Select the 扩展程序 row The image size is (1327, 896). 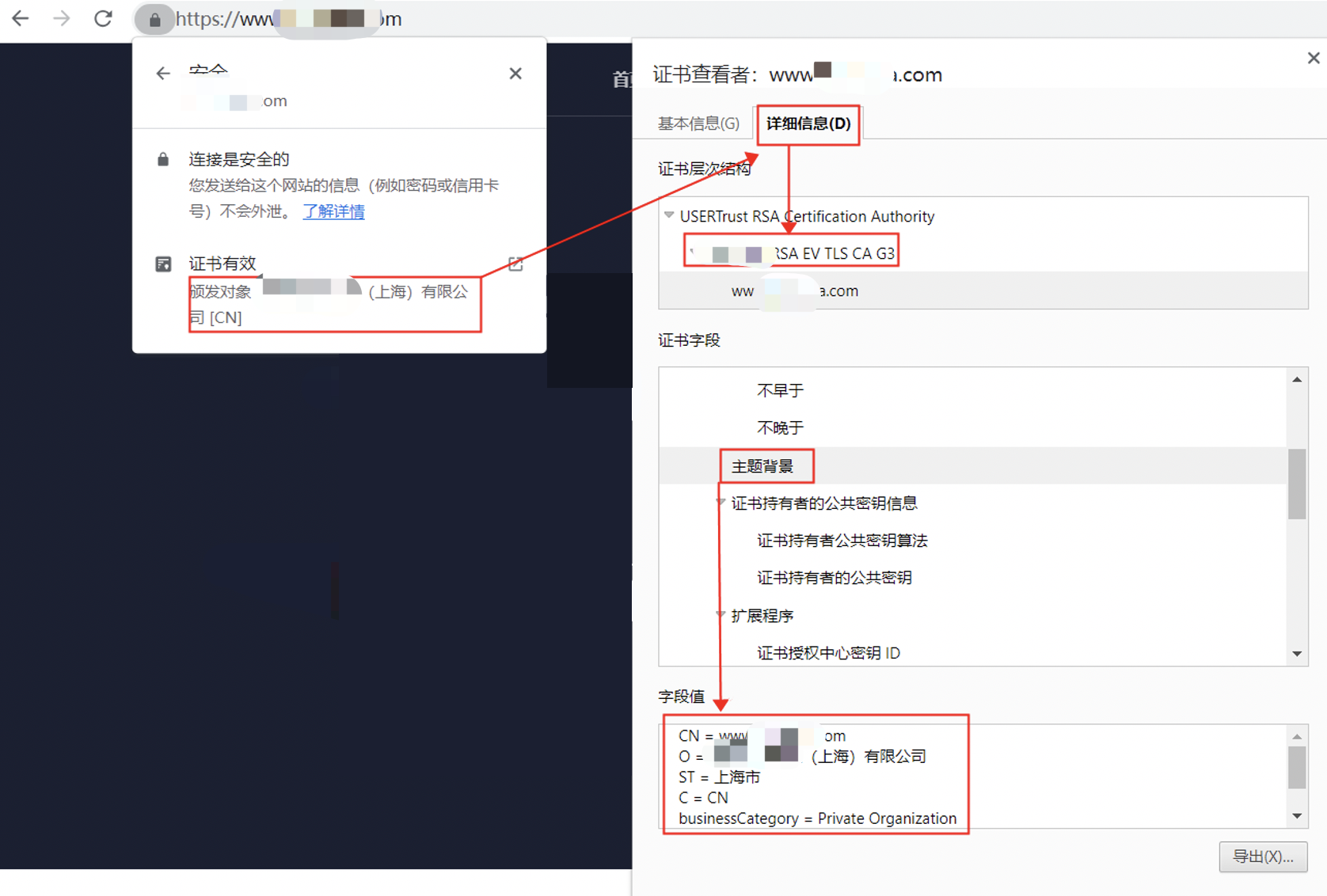[x=762, y=616]
